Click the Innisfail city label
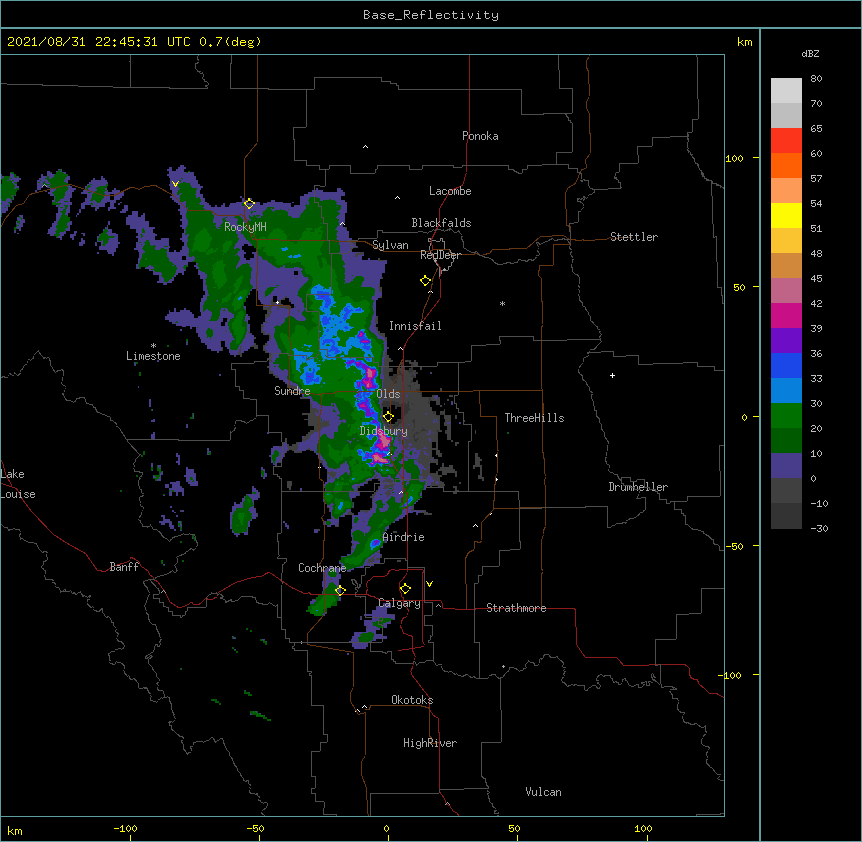The width and height of the screenshot is (862, 842). tap(415, 326)
